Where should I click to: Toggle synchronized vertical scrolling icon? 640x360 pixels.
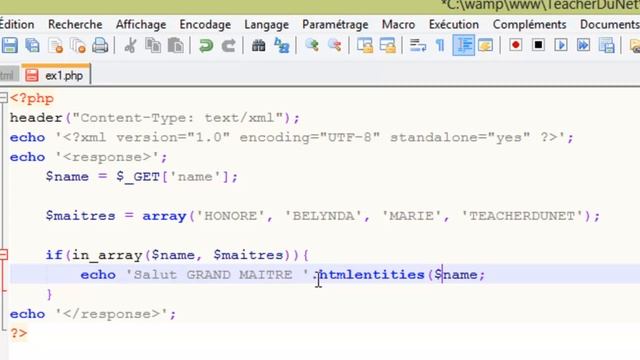(365, 45)
